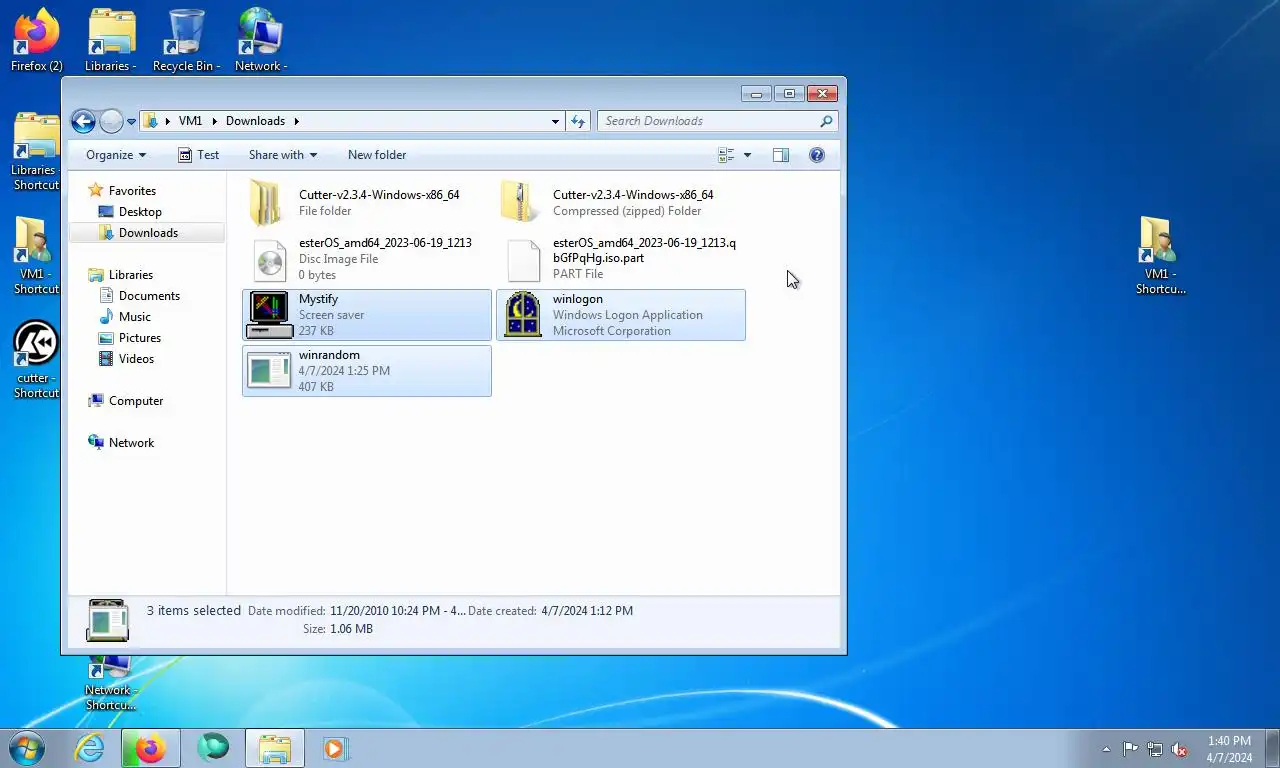This screenshot has width=1280, height=768.
Task: Go back with the Back arrow button
Action: 83,121
